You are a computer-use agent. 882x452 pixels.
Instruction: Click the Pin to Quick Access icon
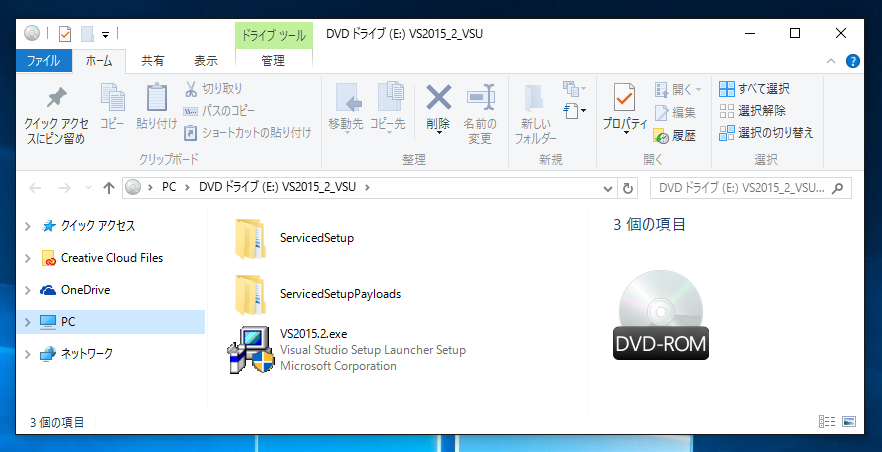pyautogui.click(x=56, y=98)
